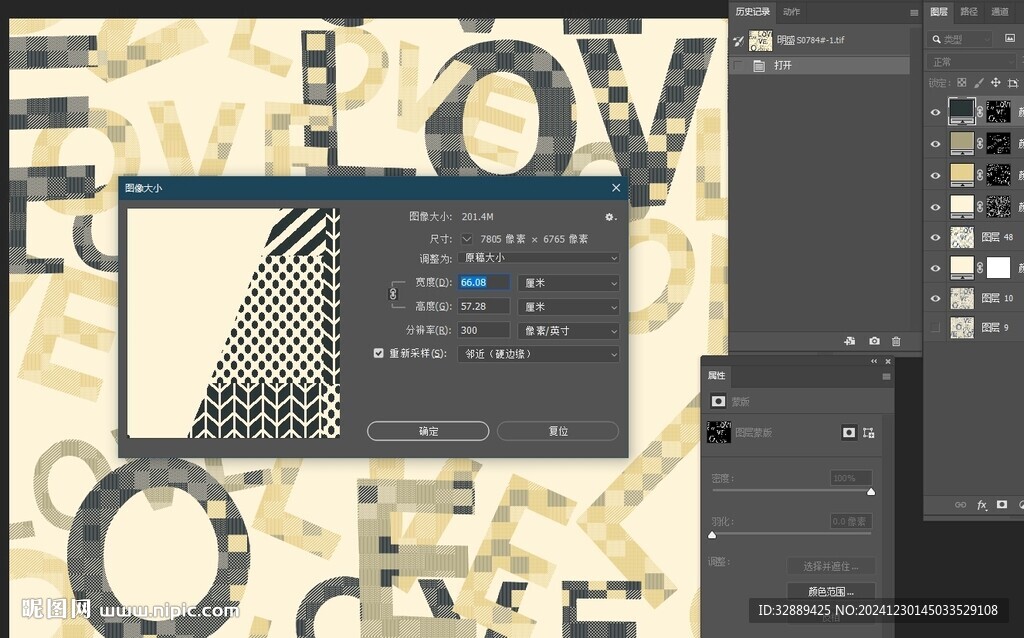Hide the gray-tan fill layer
This screenshot has width=1024, height=638.
(935, 144)
